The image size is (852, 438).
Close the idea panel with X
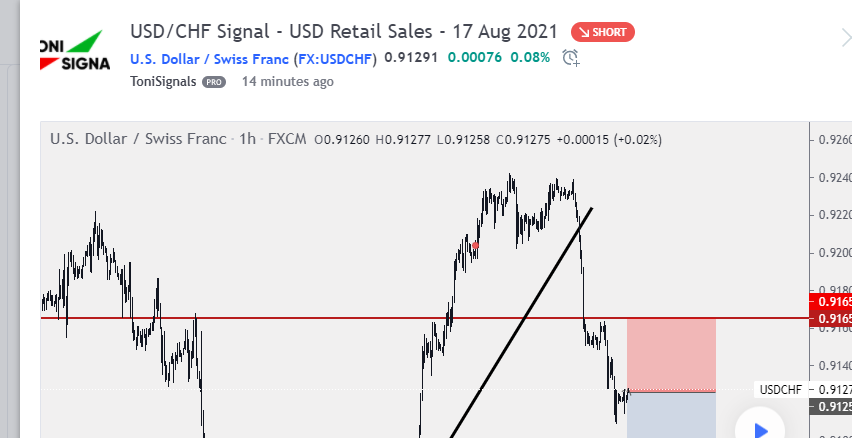click(x=846, y=39)
